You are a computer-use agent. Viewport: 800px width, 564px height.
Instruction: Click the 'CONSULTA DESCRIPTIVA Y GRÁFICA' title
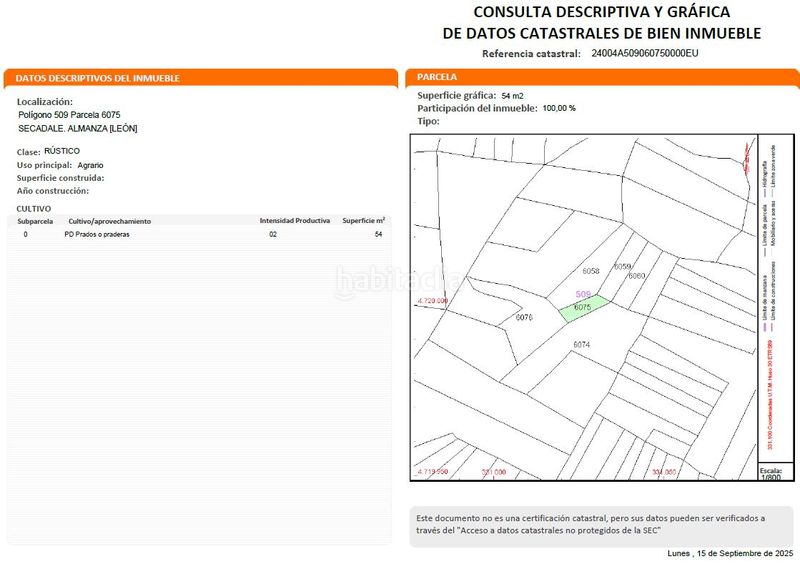[x=602, y=12]
